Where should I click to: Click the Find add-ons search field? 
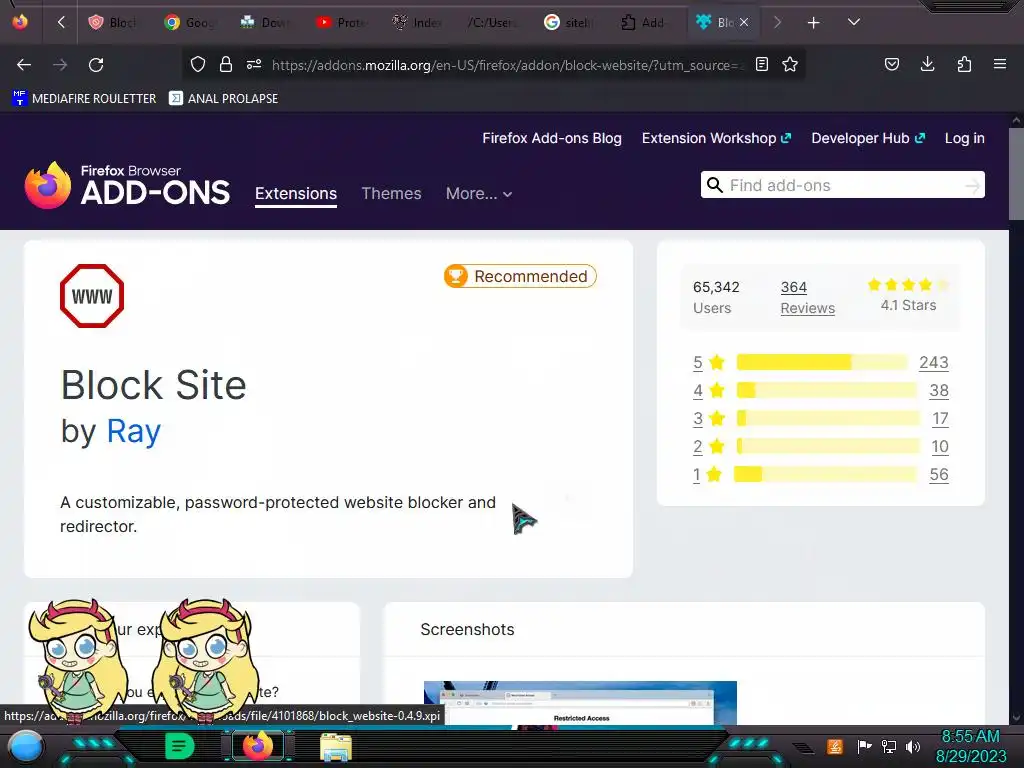(842, 185)
